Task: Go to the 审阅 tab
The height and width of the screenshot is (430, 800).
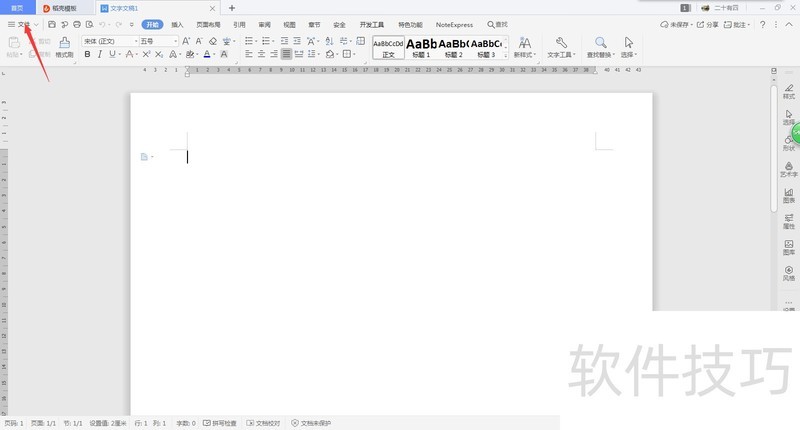Action: pyautogui.click(x=264, y=24)
